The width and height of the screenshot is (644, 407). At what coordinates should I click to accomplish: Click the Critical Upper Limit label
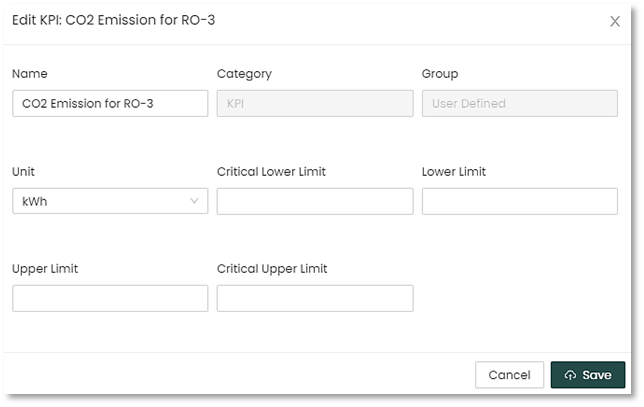pyautogui.click(x=272, y=269)
